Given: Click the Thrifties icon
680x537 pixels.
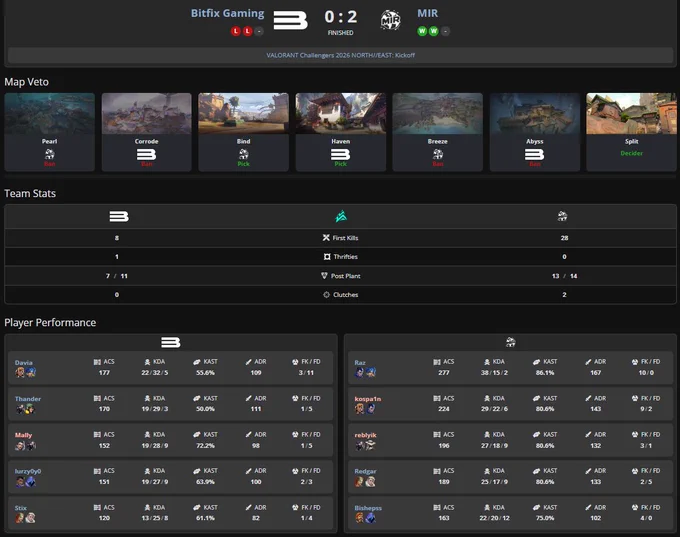Looking at the screenshot, I should [327, 257].
